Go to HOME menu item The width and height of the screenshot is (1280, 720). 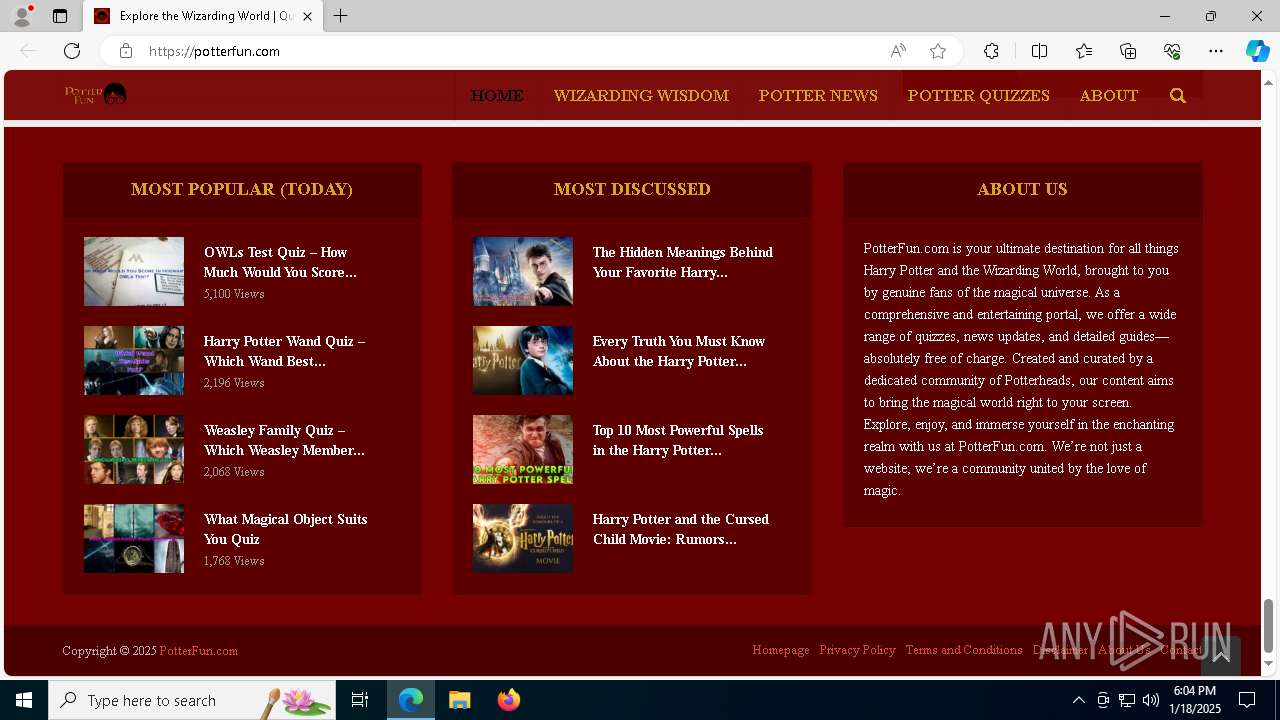(x=497, y=96)
